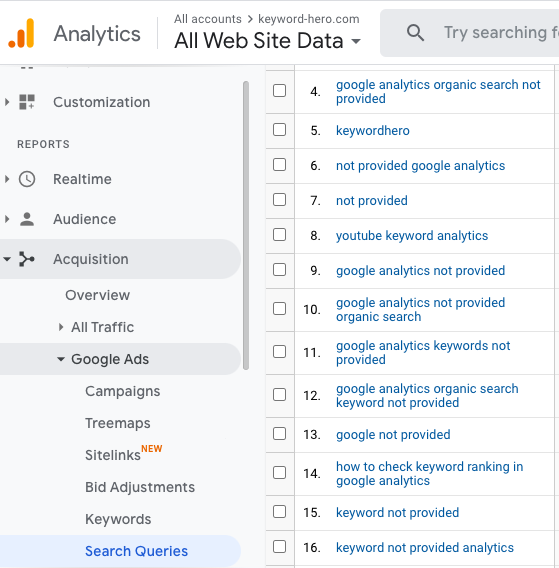The image size is (559, 568).
Task: Open the All Traffic item
Action: (103, 327)
